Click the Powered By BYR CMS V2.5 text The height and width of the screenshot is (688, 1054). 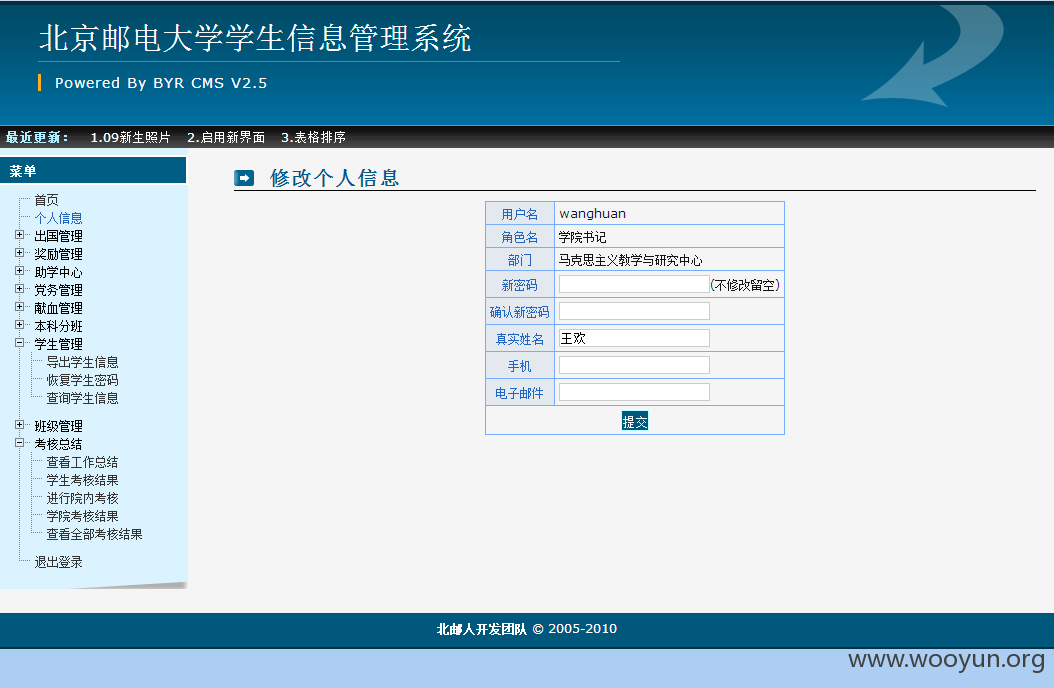coord(161,83)
